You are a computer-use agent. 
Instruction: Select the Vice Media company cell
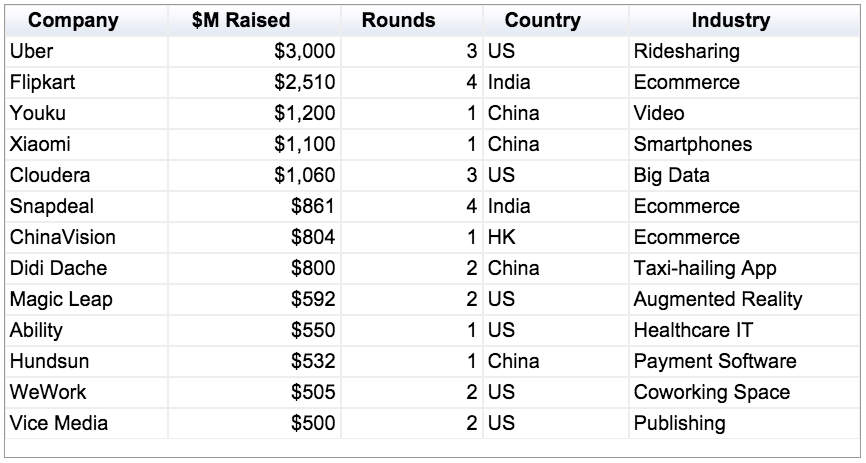point(87,423)
